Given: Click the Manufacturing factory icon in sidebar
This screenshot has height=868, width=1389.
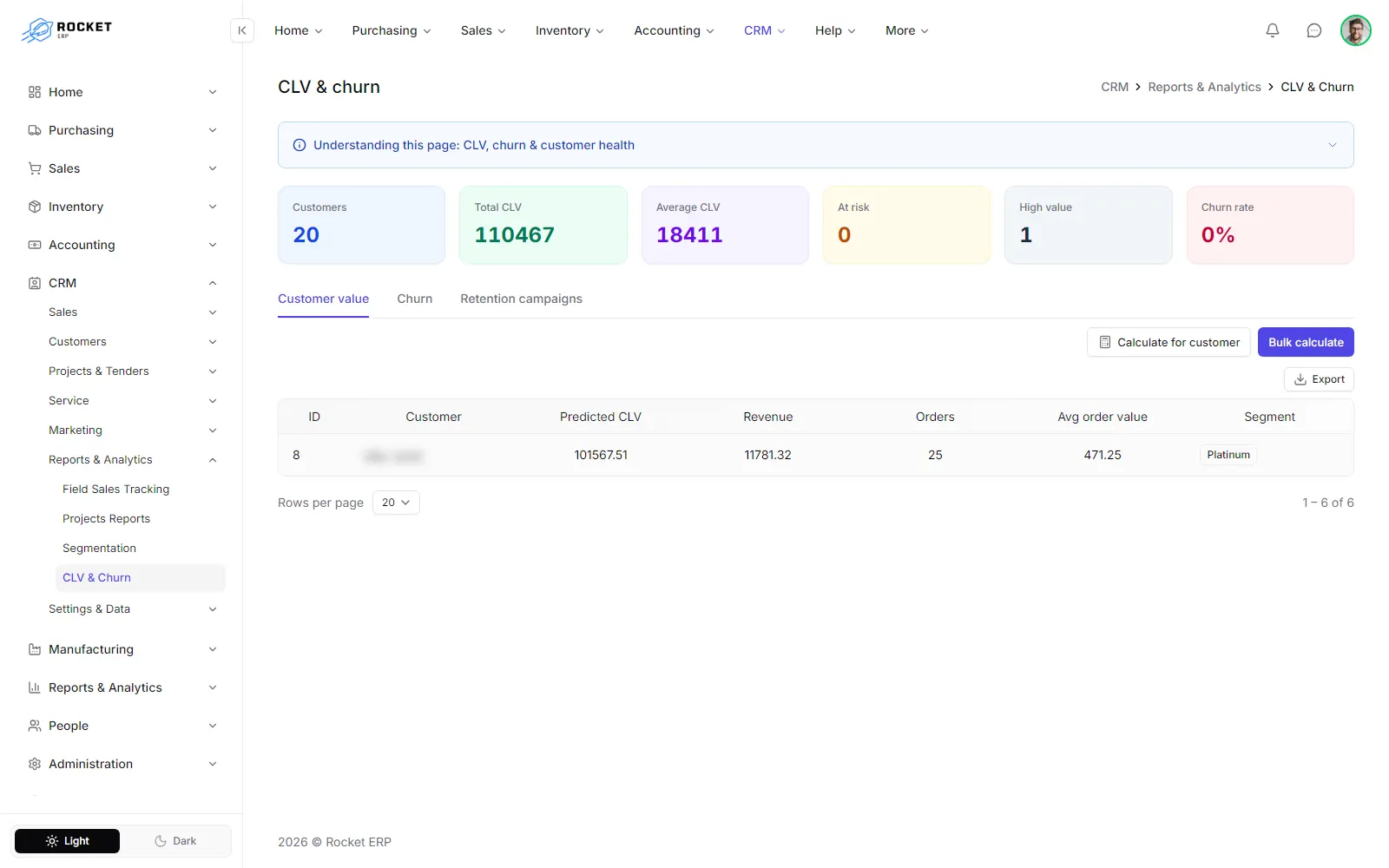Looking at the screenshot, I should 35,649.
